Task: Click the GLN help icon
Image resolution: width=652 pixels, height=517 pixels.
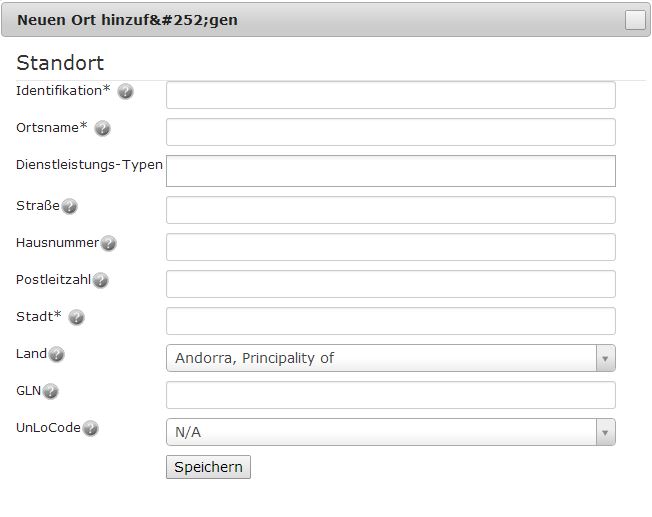Action: pos(50,391)
